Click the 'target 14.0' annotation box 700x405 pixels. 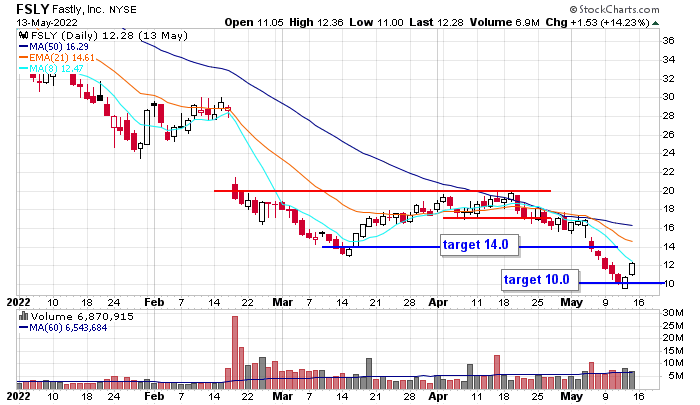point(479,245)
